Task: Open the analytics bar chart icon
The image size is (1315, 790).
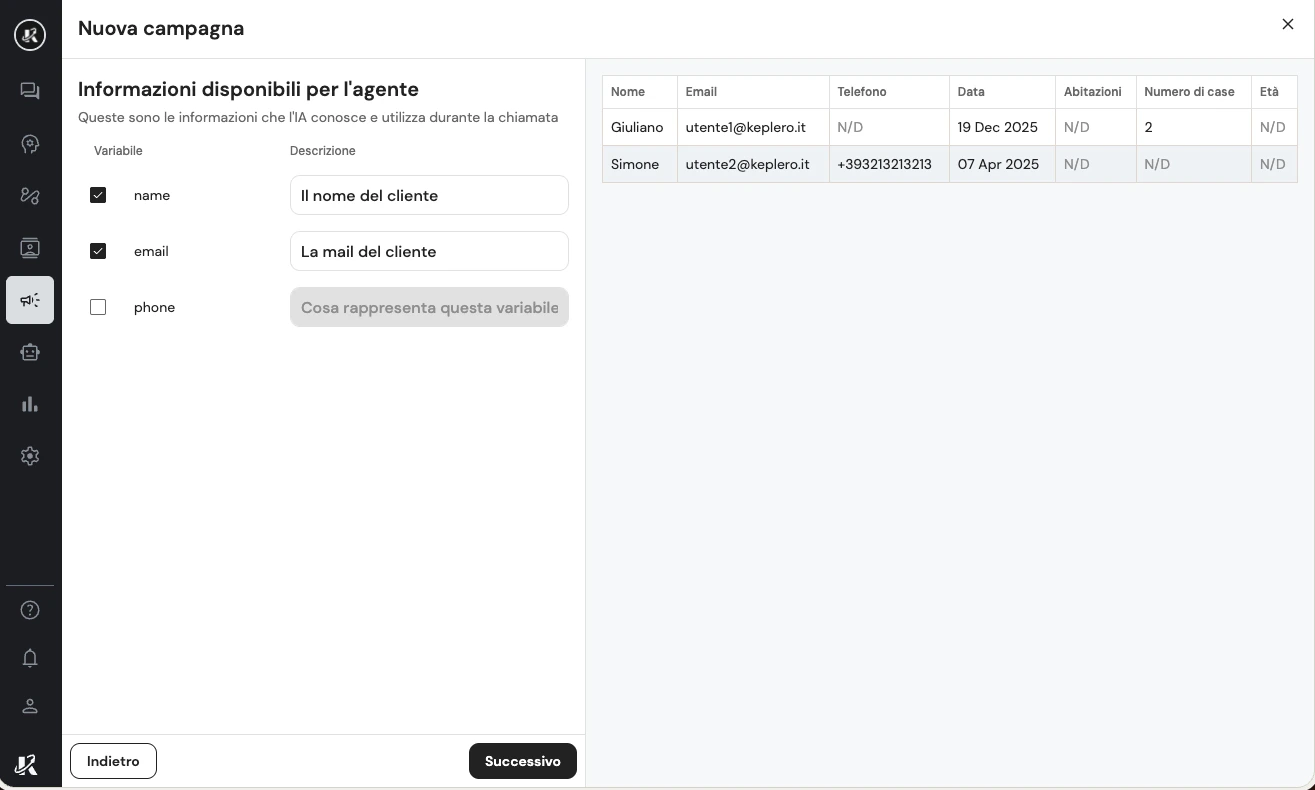Action: pos(30,404)
